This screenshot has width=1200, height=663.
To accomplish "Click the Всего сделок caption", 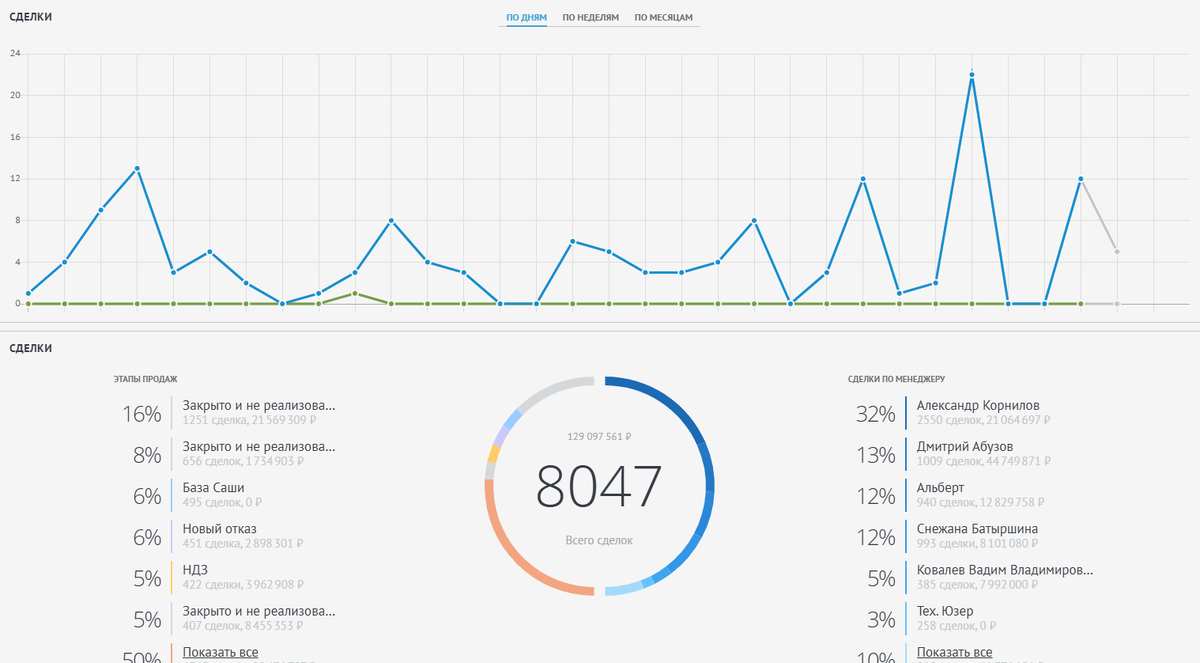I will 599,540.
